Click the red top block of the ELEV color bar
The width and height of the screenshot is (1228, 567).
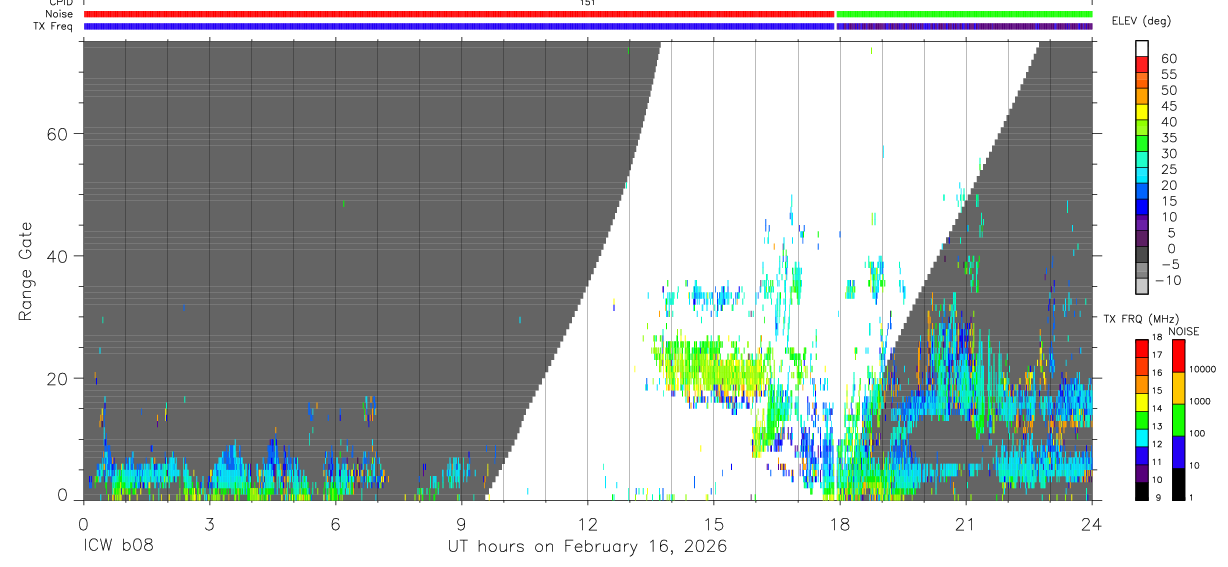[x=1142, y=65]
